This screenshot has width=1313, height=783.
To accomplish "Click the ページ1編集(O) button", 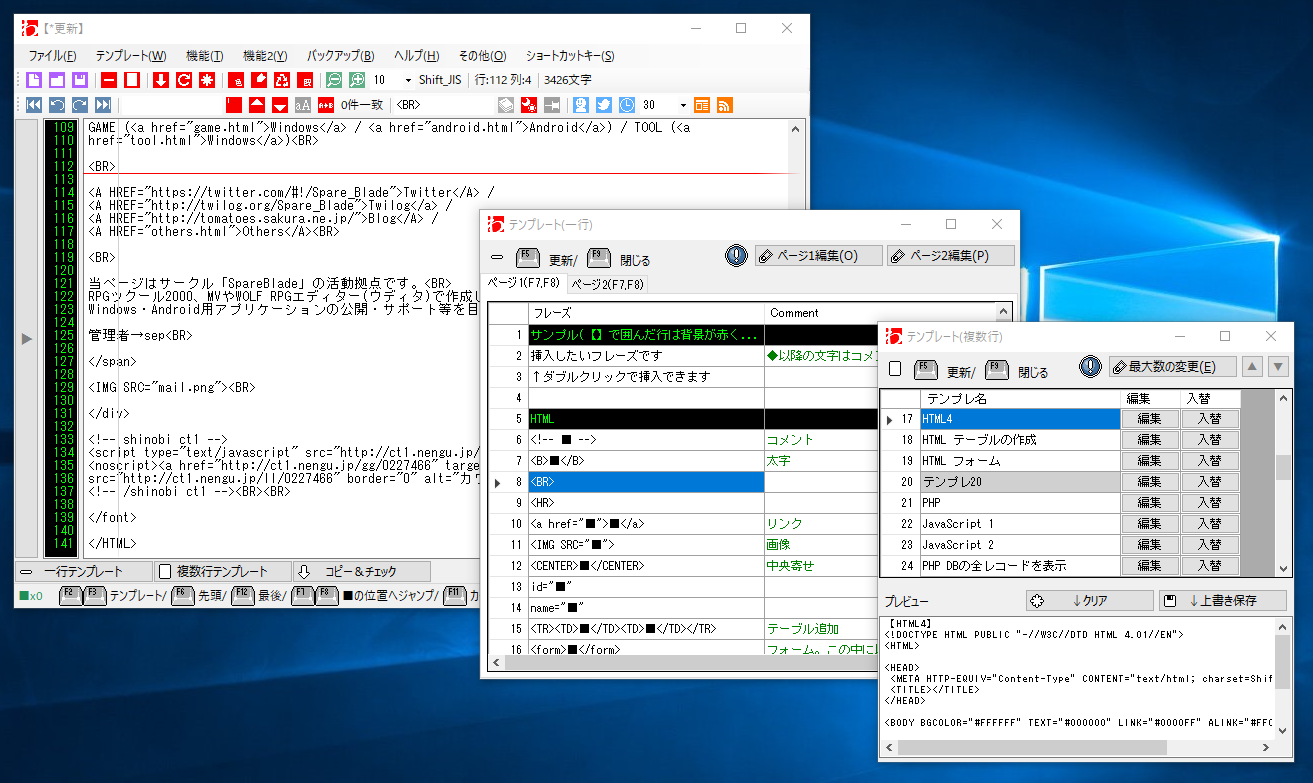I will point(818,256).
